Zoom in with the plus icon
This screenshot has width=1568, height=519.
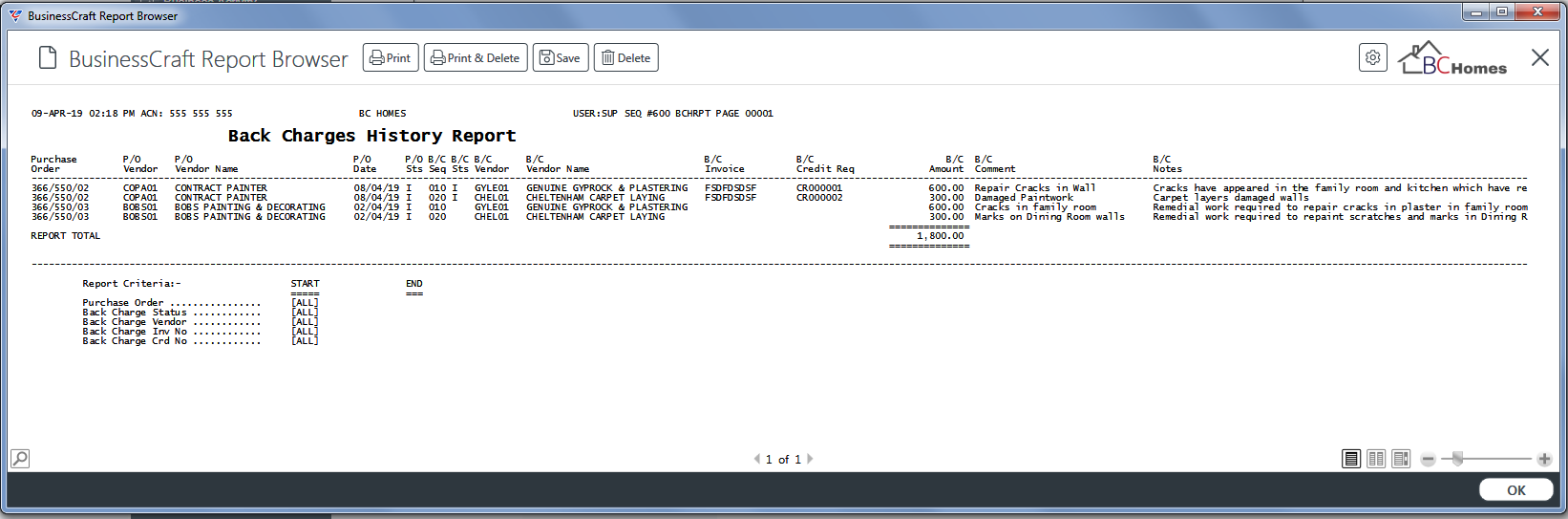pos(1544,460)
